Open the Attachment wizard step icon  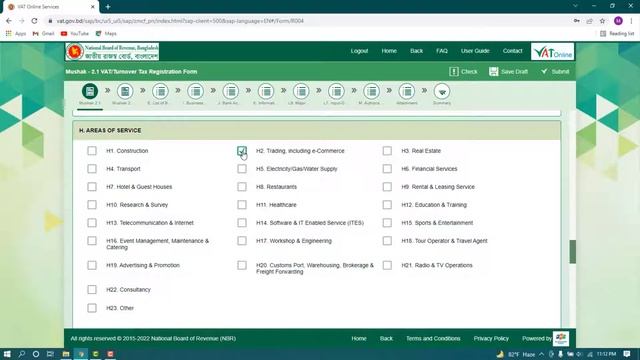[x=407, y=91]
